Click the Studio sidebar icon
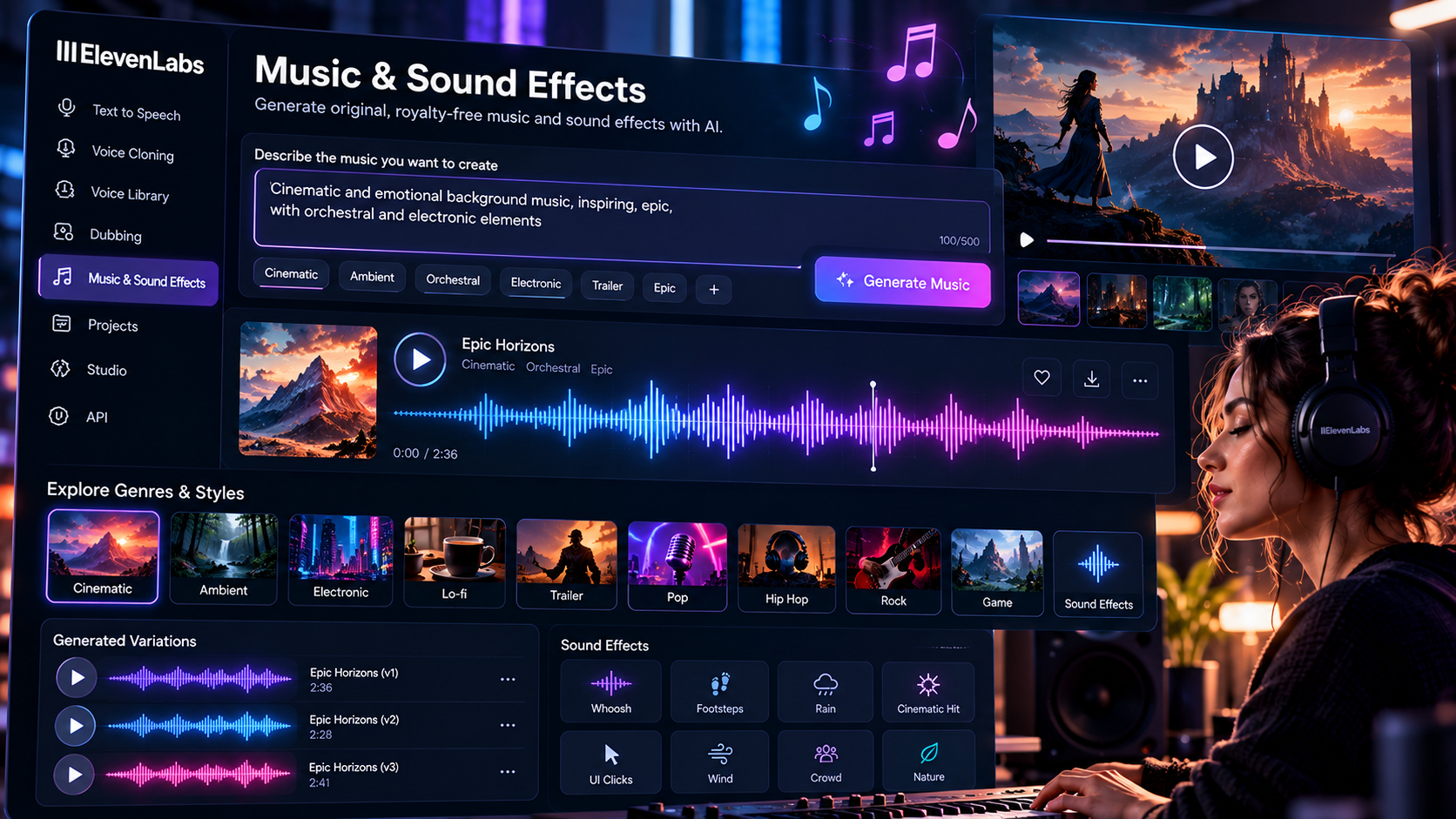 point(60,368)
